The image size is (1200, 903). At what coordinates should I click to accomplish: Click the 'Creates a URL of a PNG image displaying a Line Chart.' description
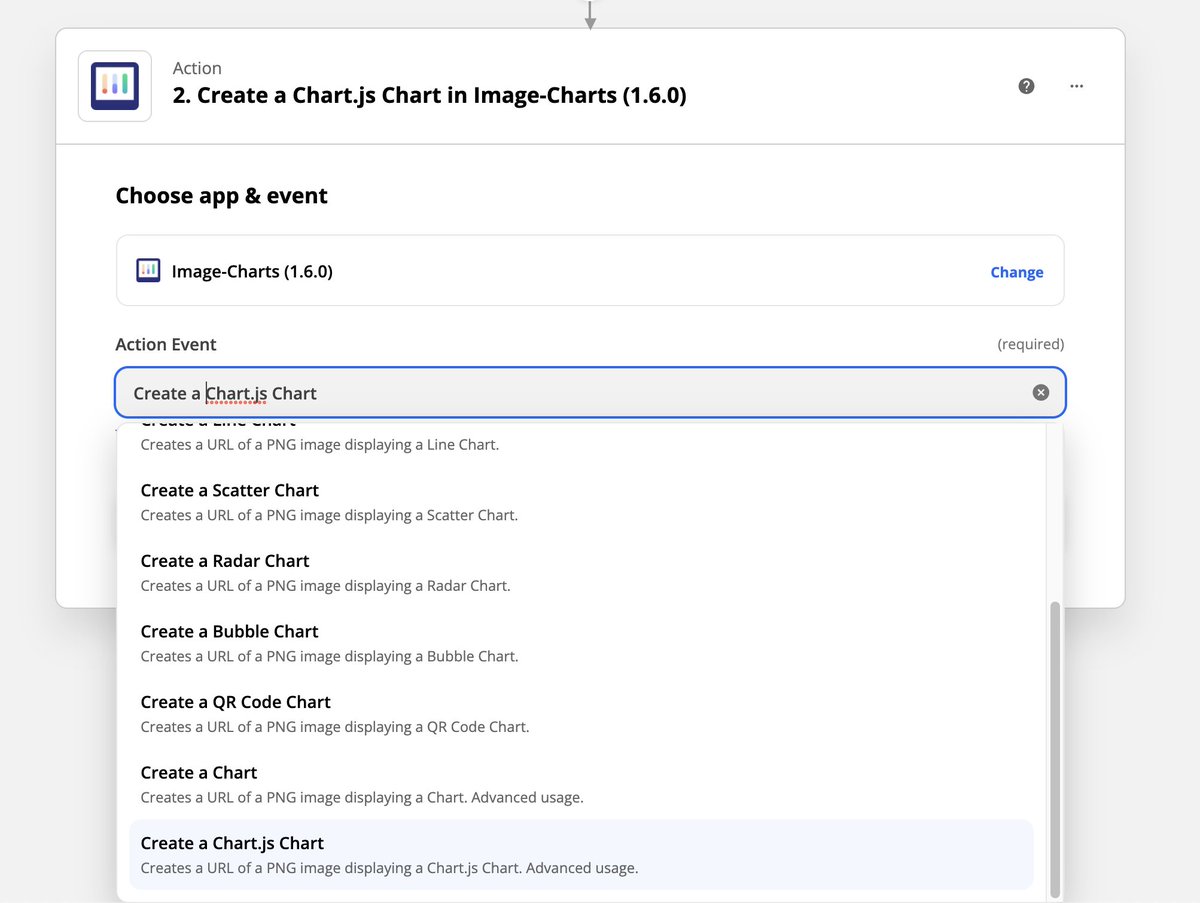320,444
